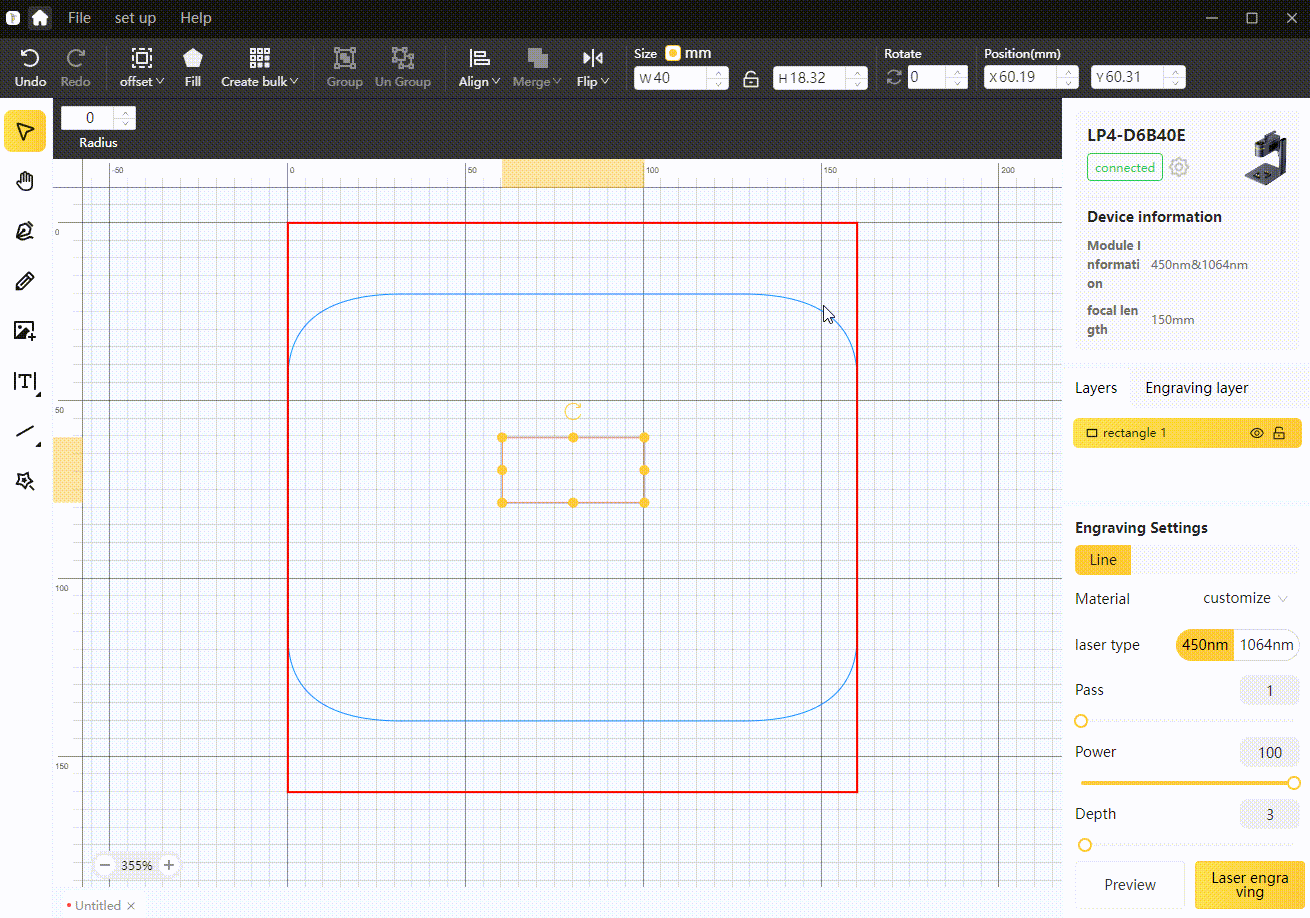Image resolution: width=1310 pixels, height=918 pixels.
Task: Open the Material customize dropdown
Action: click(1245, 598)
